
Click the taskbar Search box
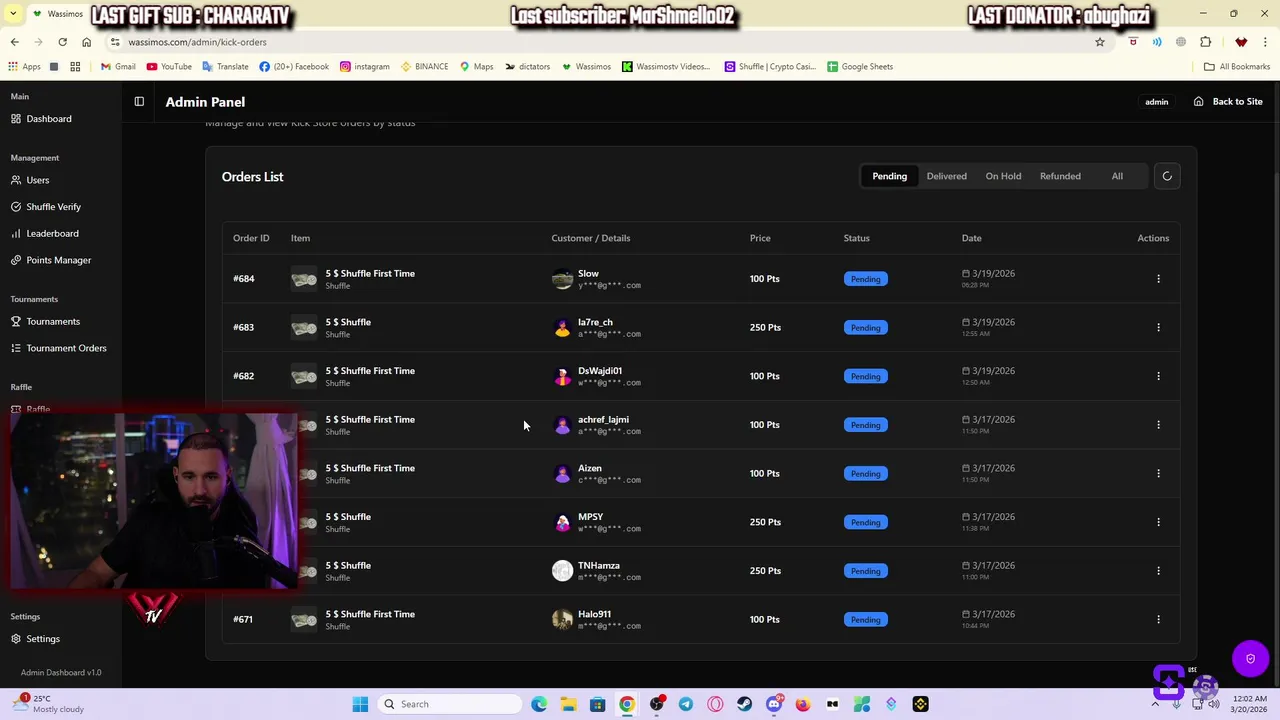(x=451, y=704)
